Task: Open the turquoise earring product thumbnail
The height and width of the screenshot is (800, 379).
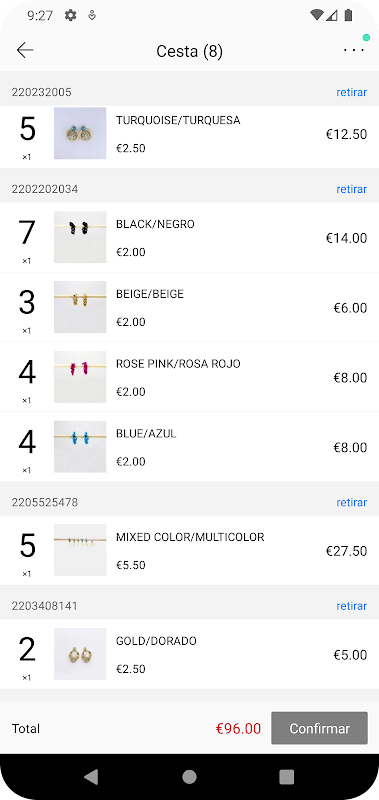Action: pos(80,133)
